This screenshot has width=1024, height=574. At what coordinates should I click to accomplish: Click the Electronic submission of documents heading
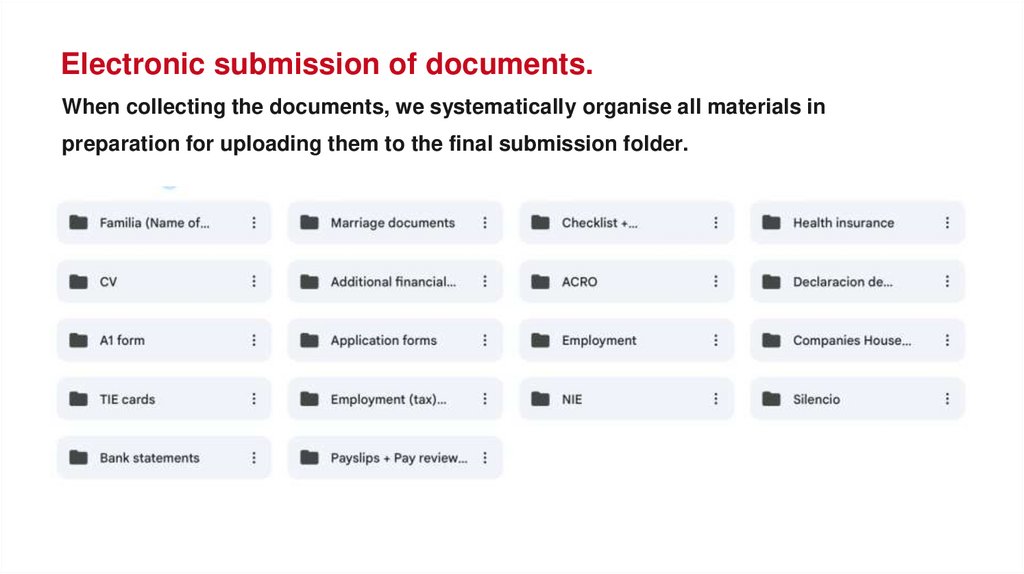327,65
